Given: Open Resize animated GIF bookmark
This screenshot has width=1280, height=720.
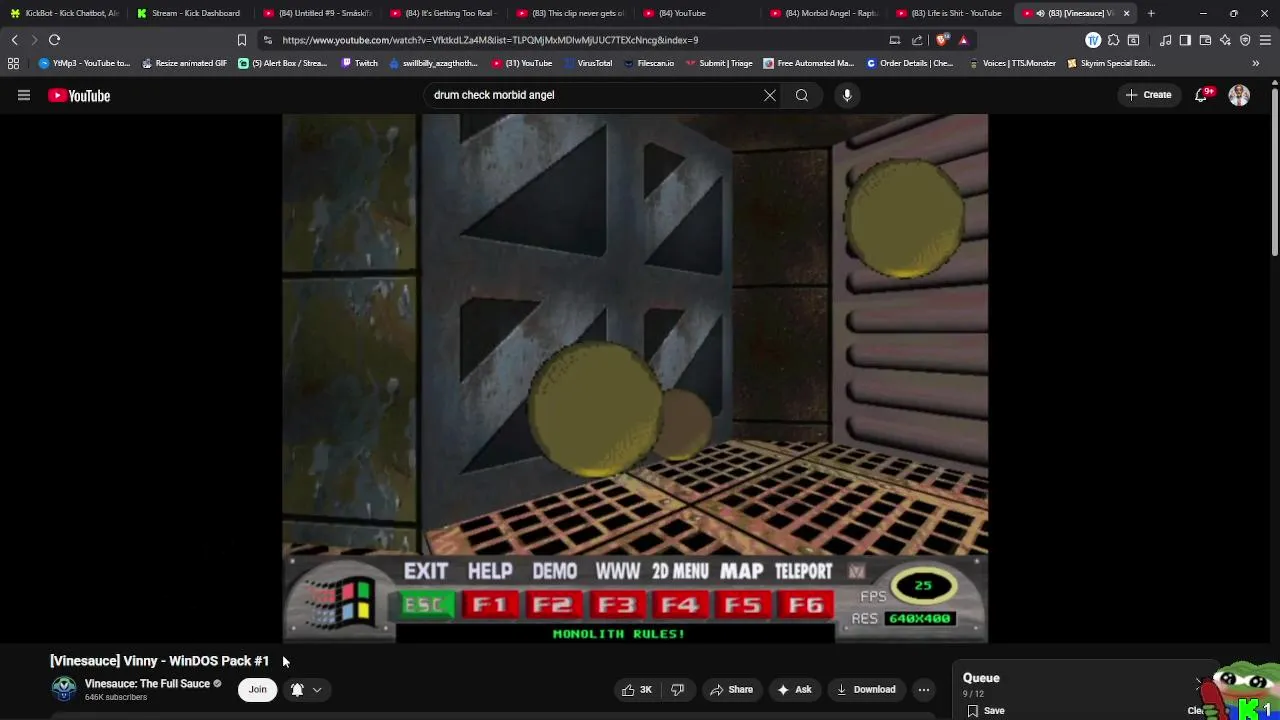Looking at the screenshot, I should pos(184,63).
